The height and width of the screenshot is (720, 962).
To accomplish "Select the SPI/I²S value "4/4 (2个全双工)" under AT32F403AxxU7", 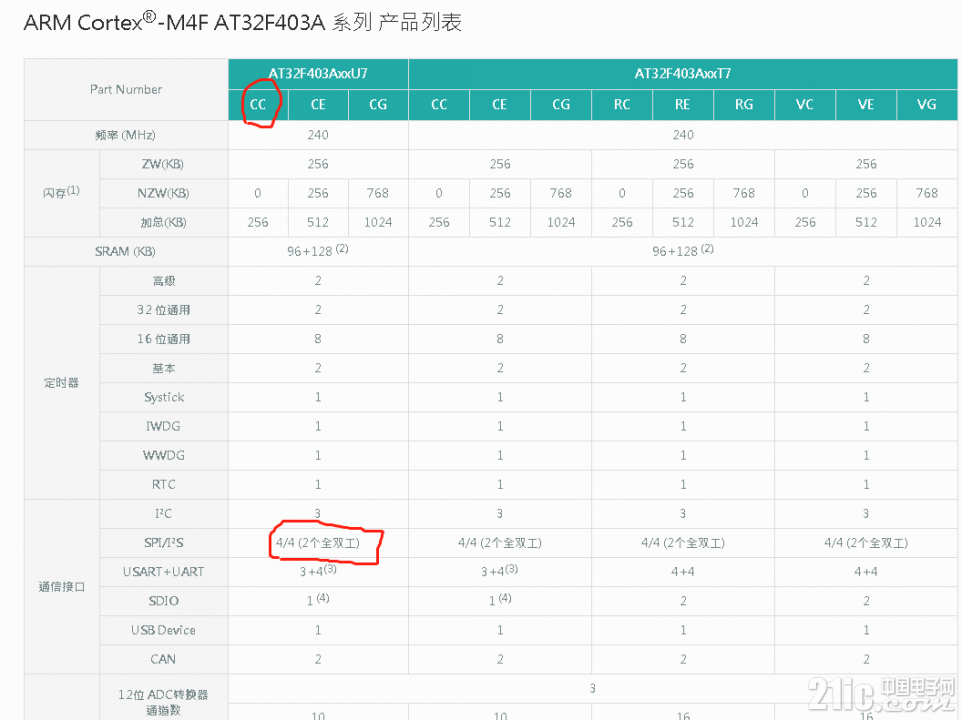I will tap(318, 543).
